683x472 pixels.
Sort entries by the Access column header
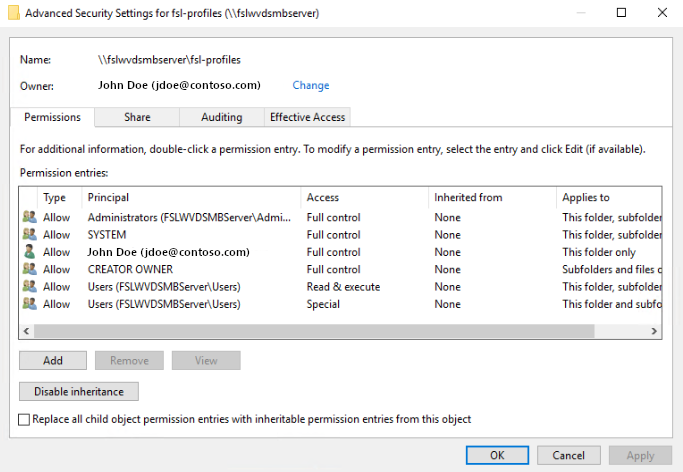point(363,197)
